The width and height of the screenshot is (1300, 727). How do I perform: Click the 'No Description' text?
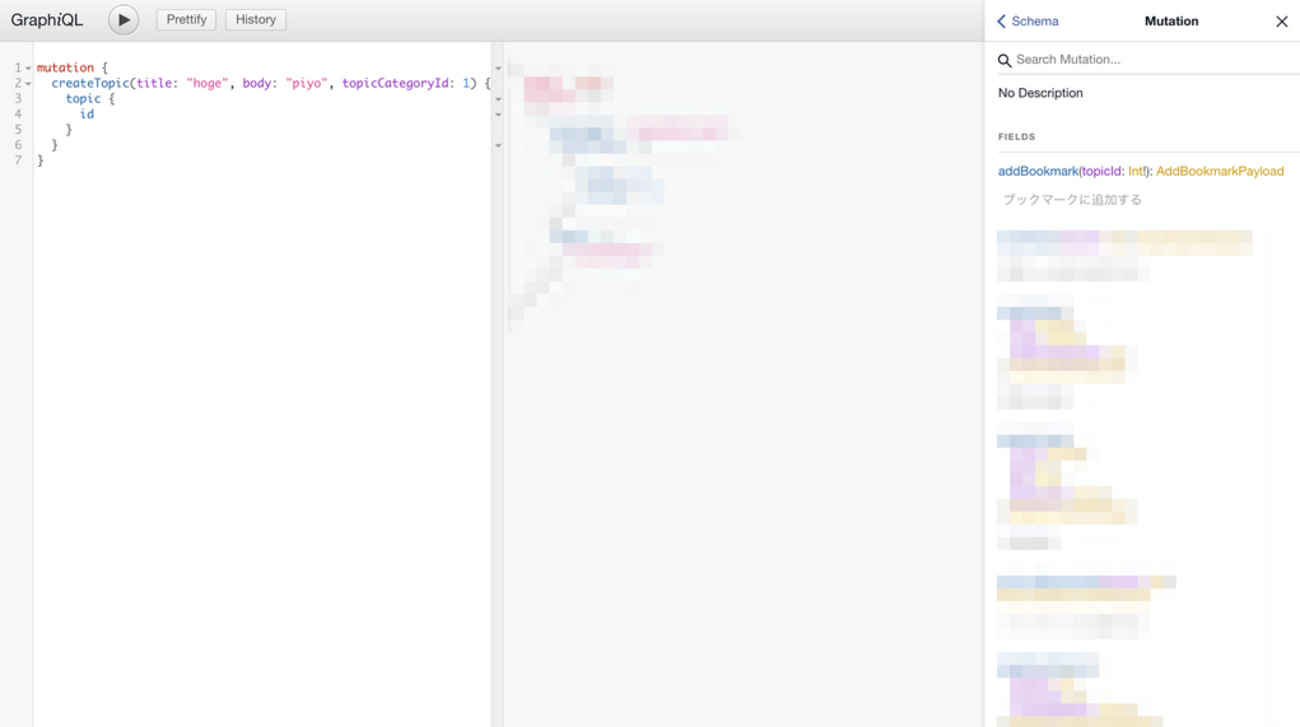point(1040,93)
